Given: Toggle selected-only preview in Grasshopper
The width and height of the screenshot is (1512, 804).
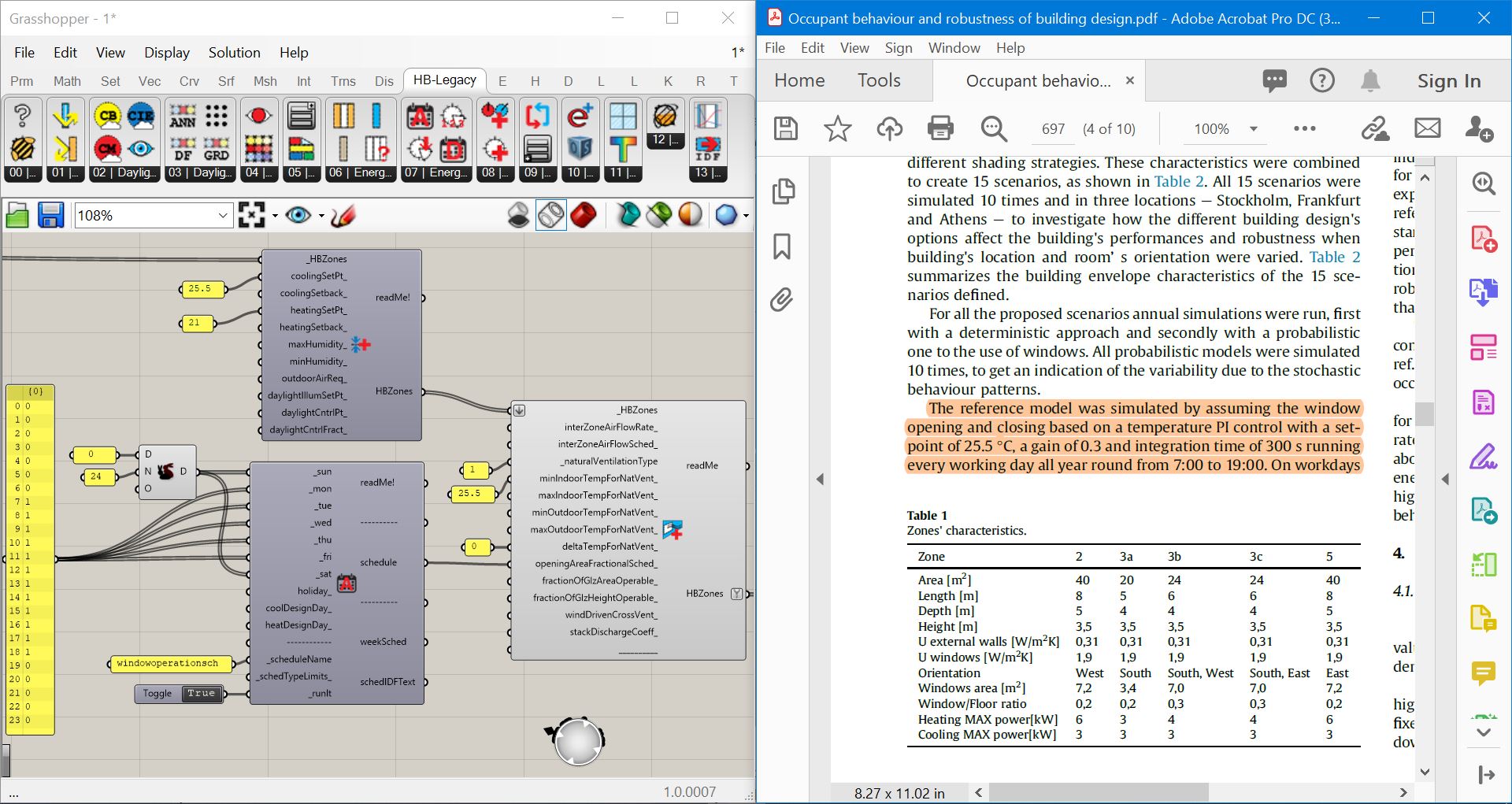Looking at the screenshot, I should tap(659, 215).
